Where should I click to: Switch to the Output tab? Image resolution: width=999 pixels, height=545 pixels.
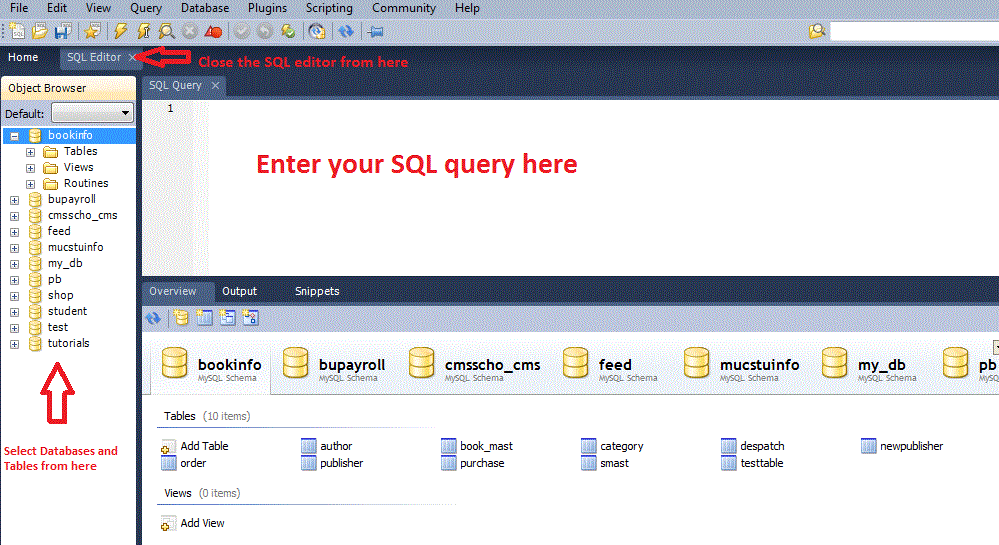click(240, 291)
